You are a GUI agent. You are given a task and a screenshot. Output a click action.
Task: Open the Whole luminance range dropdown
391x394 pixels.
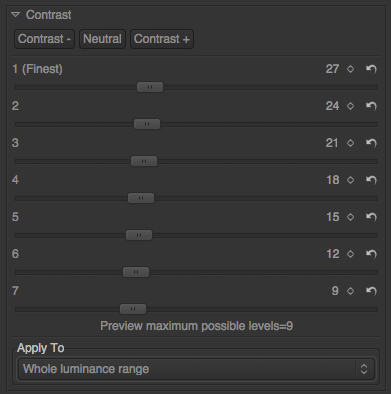[197, 369]
